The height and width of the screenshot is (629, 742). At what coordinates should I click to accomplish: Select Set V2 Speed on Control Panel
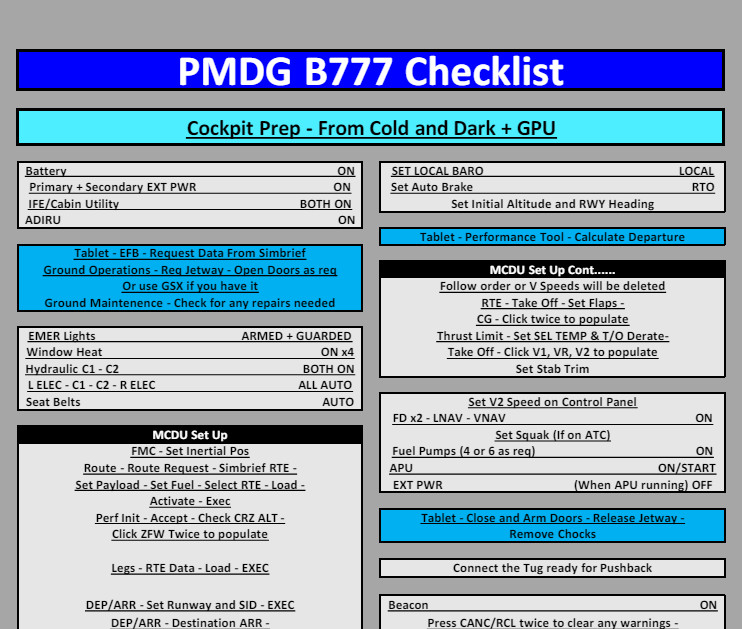click(x=552, y=402)
